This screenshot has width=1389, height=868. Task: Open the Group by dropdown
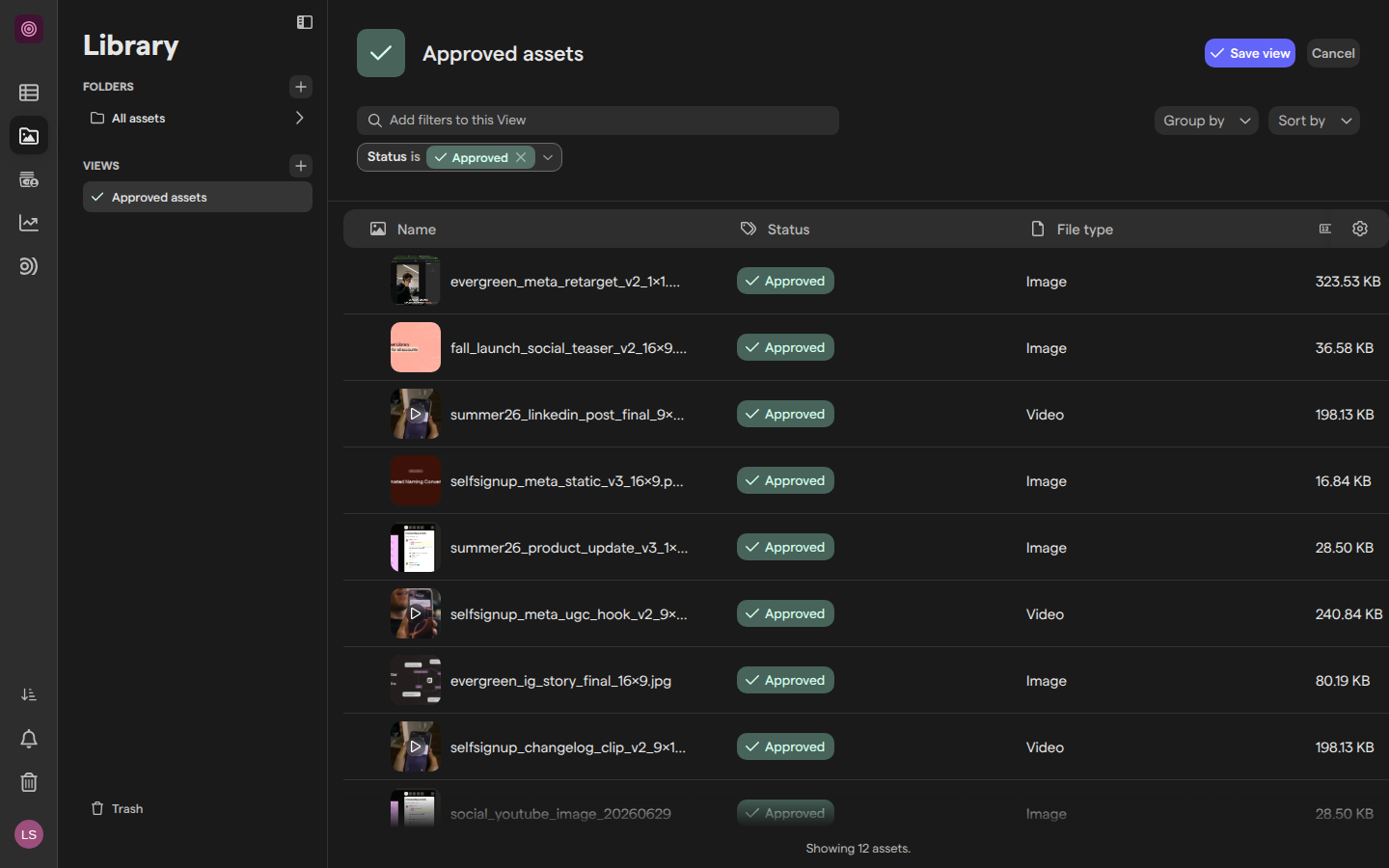[x=1207, y=121]
